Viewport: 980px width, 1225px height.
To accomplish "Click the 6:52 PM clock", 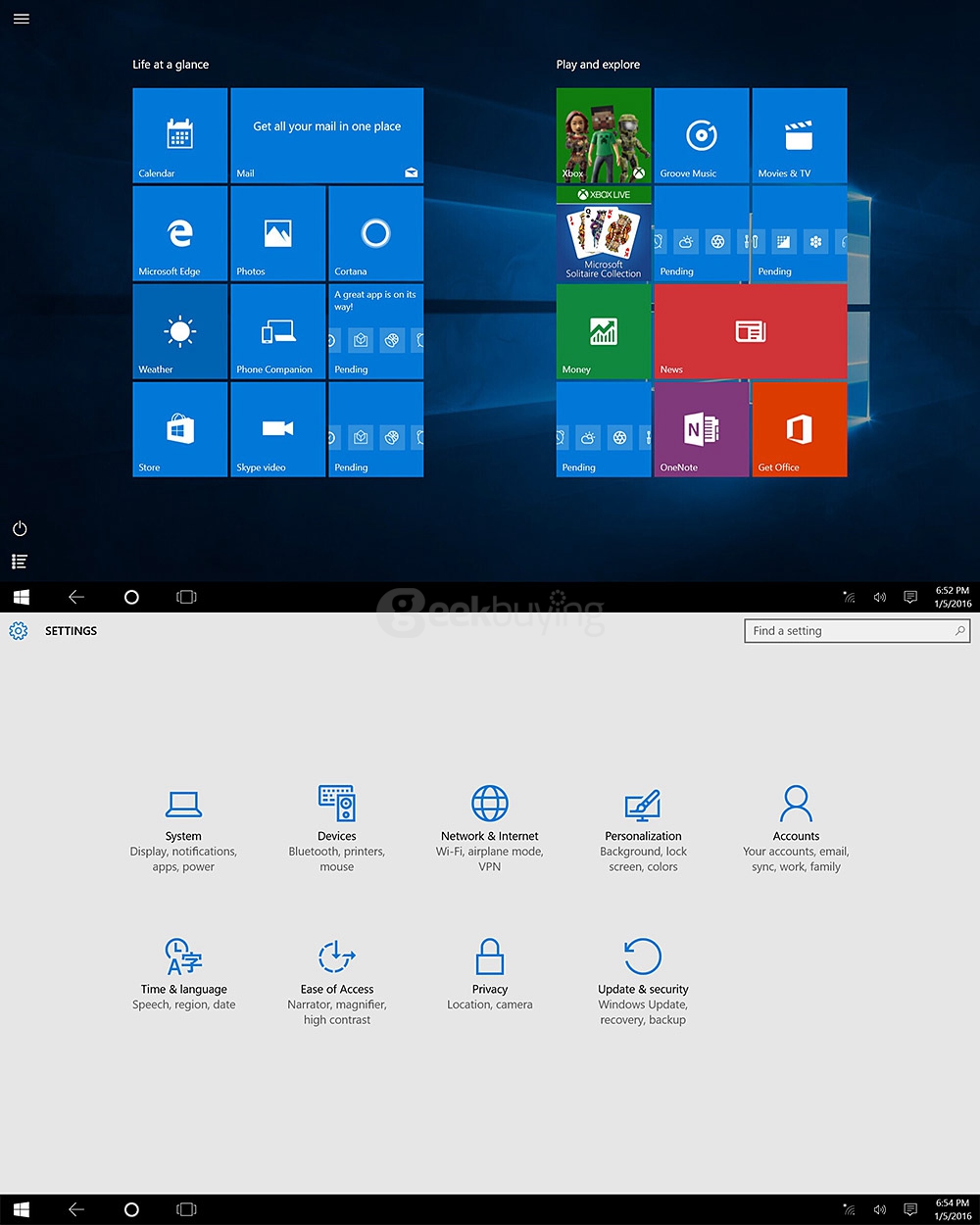I will tap(953, 597).
